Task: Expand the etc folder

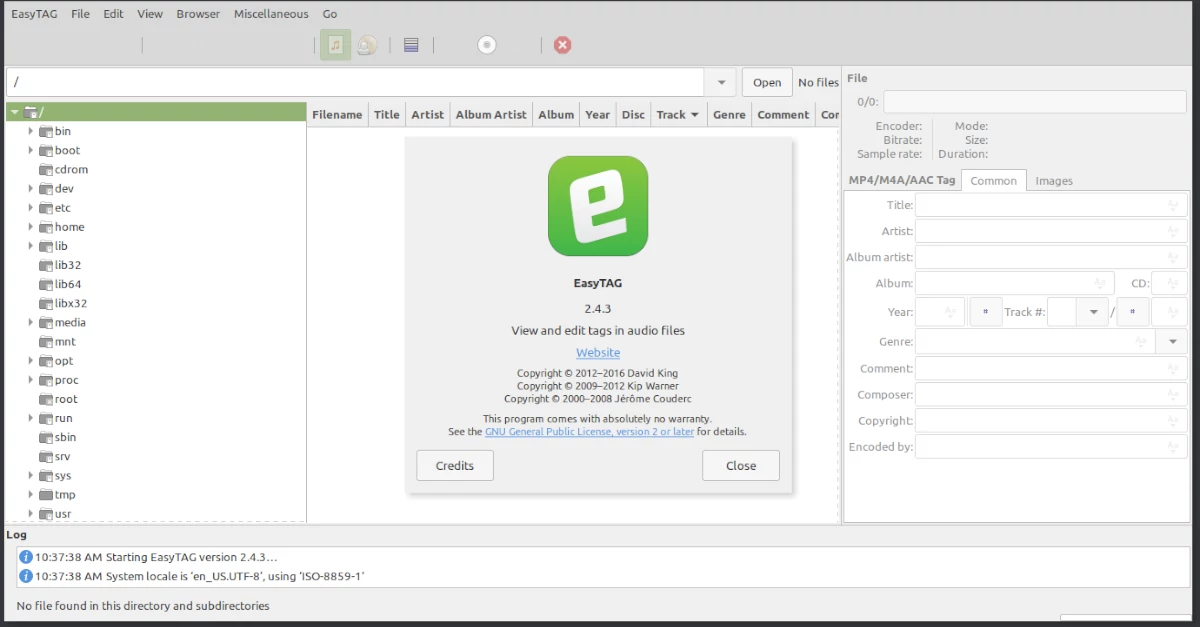Action: pos(31,208)
